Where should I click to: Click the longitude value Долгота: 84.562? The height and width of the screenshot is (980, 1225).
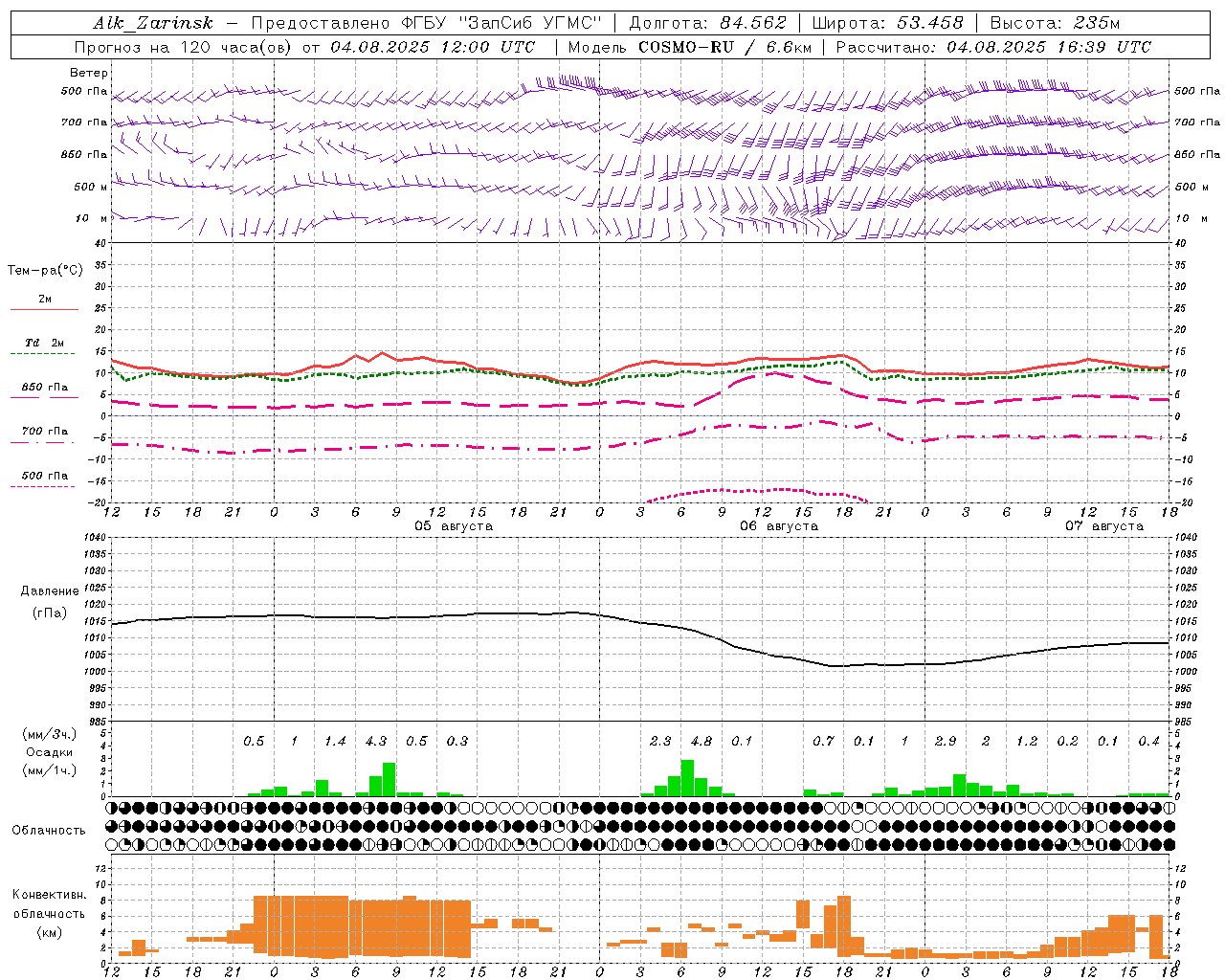click(707, 23)
